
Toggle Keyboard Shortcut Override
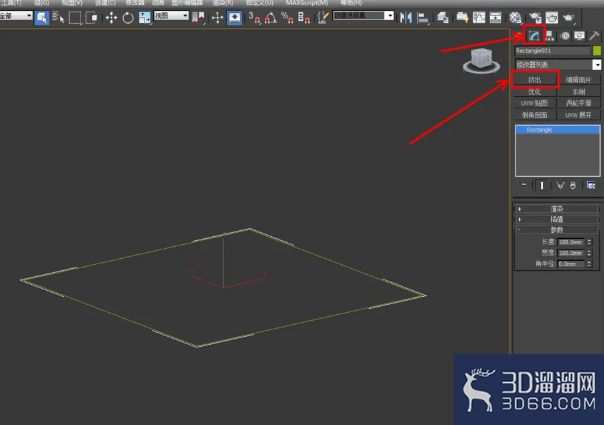[234, 18]
